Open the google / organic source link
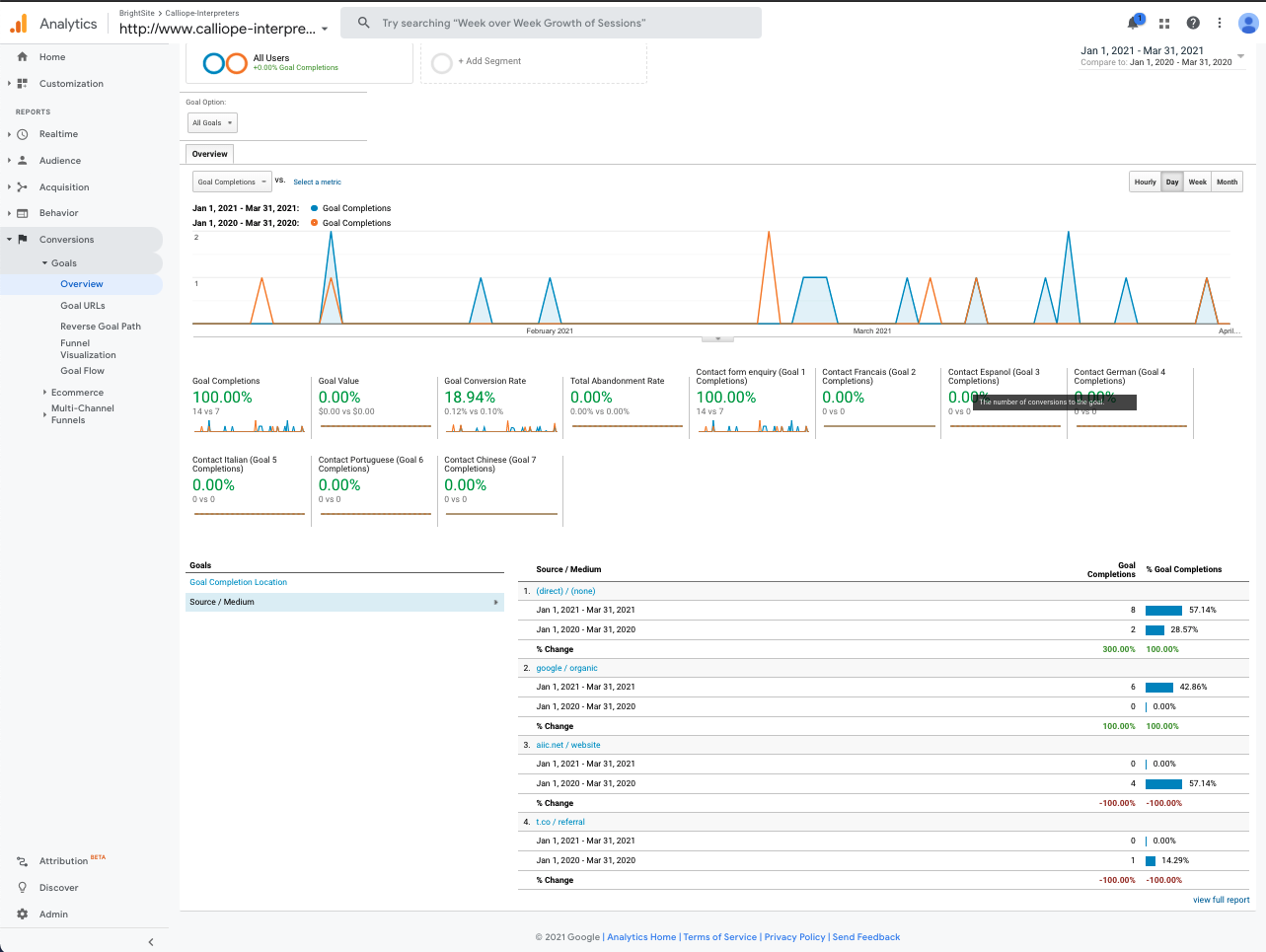Image resolution: width=1266 pixels, height=952 pixels. (x=566, y=668)
